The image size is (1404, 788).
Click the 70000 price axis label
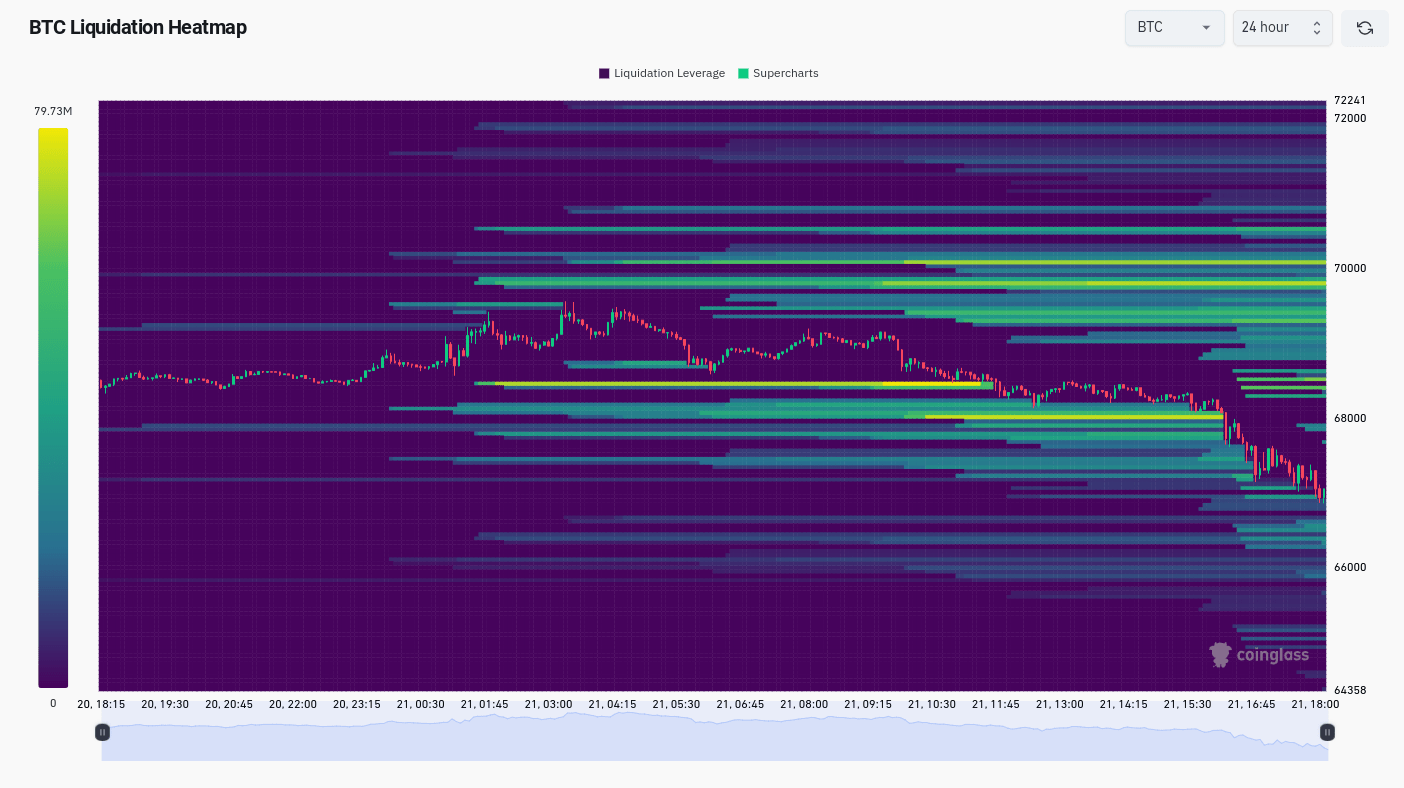click(x=1350, y=268)
